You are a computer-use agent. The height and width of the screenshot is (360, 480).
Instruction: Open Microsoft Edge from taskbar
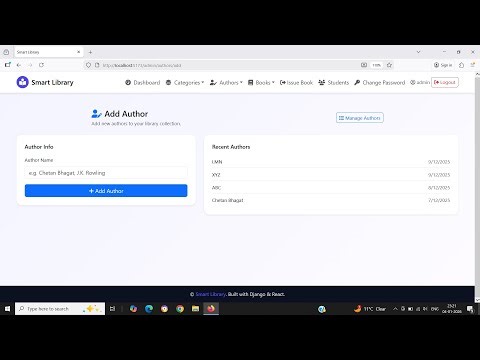click(149, 309)
